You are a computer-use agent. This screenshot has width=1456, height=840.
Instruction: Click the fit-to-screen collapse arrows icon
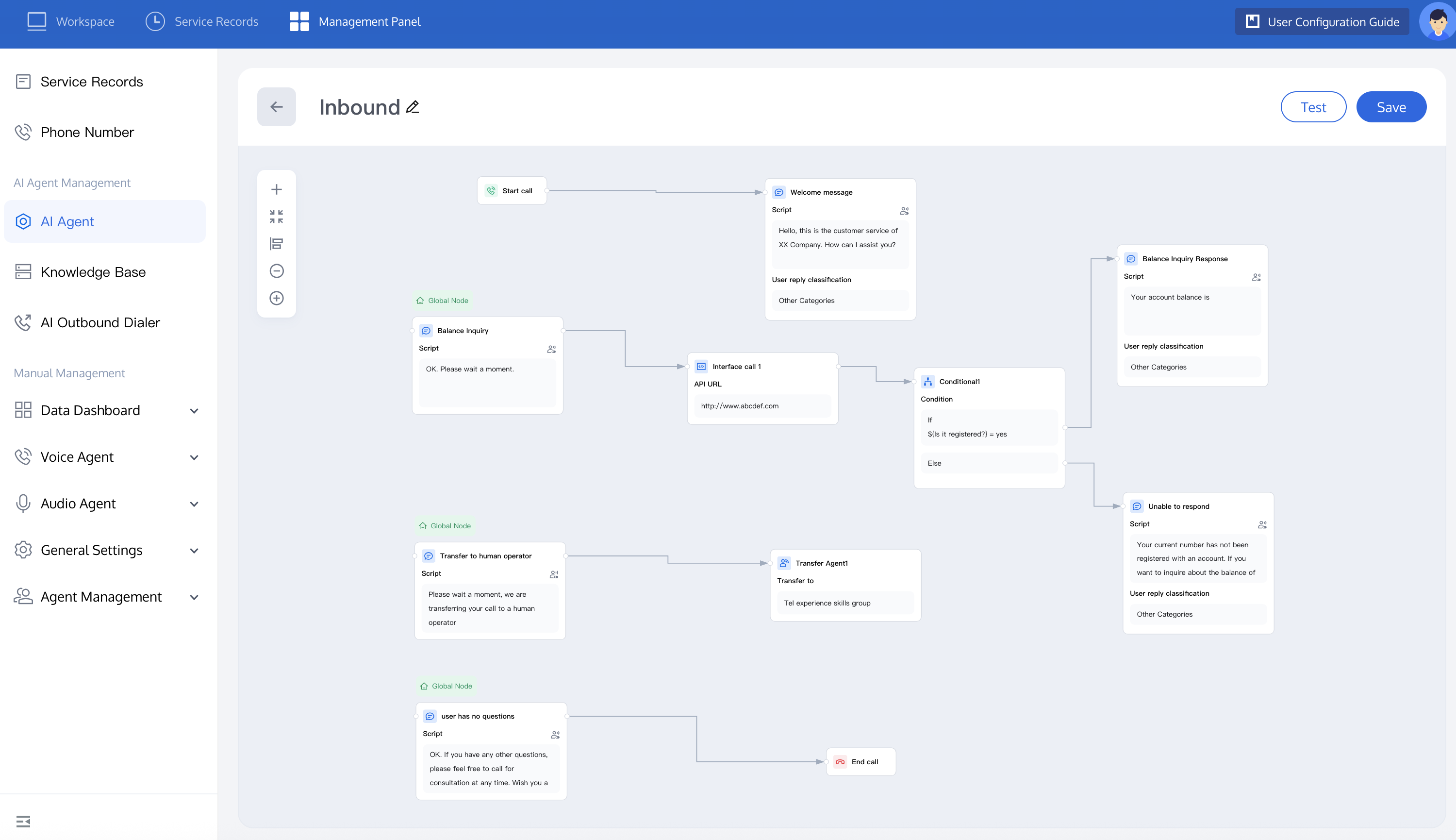pyautogui.click(x=276, y=217)
